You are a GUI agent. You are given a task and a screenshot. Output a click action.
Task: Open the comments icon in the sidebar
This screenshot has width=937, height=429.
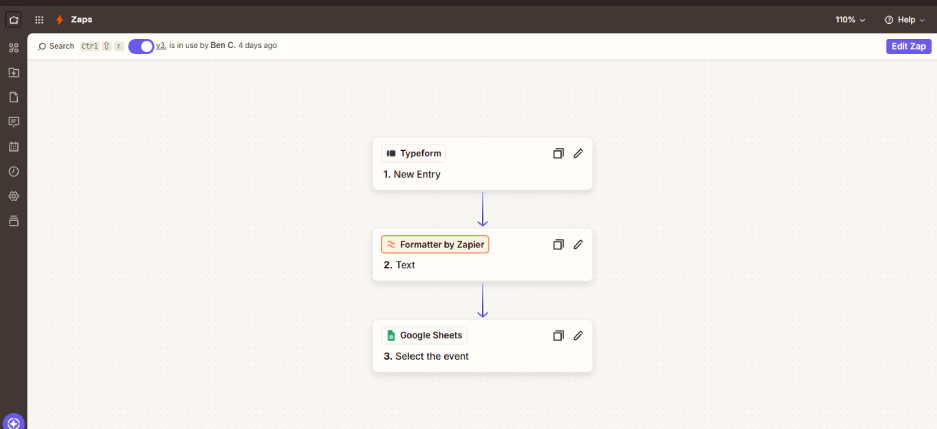point(13,122)
